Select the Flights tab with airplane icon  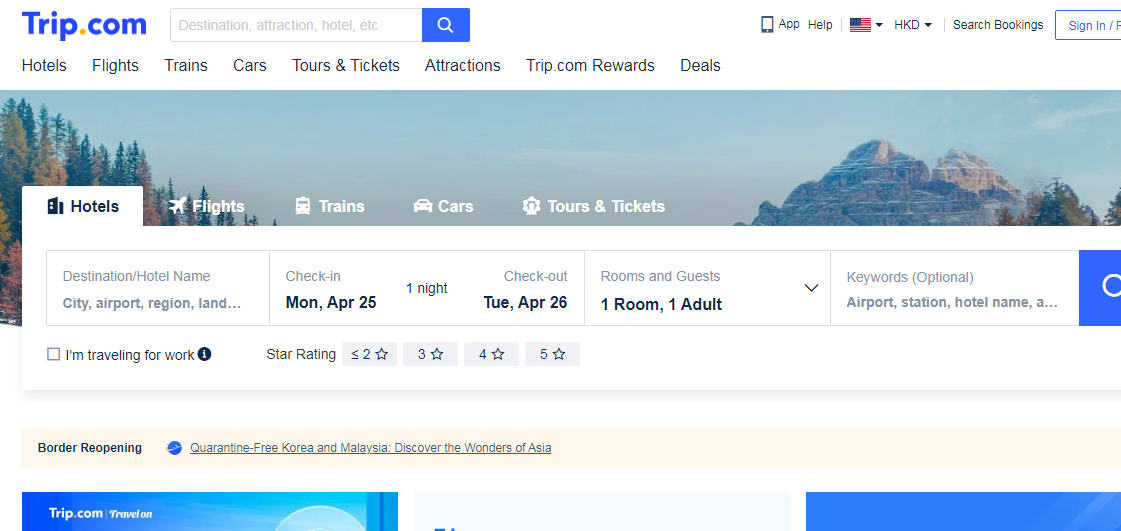[207, 206]
